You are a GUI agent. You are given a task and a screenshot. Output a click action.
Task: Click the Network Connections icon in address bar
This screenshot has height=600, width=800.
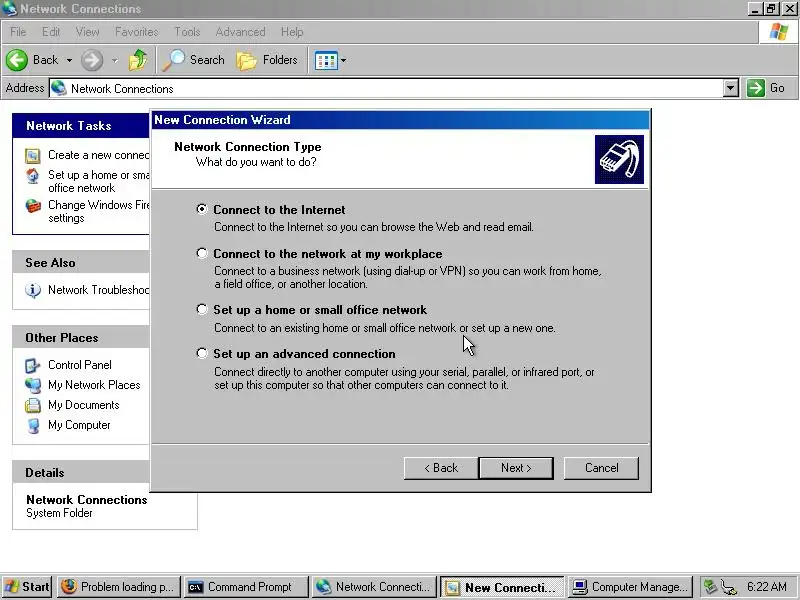pyautogui.click(x=59, y=88)
